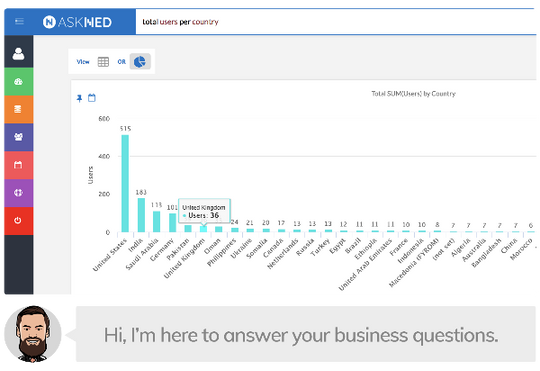
Task: Open the user profile sidebar icon
Action: pos(19,53)
